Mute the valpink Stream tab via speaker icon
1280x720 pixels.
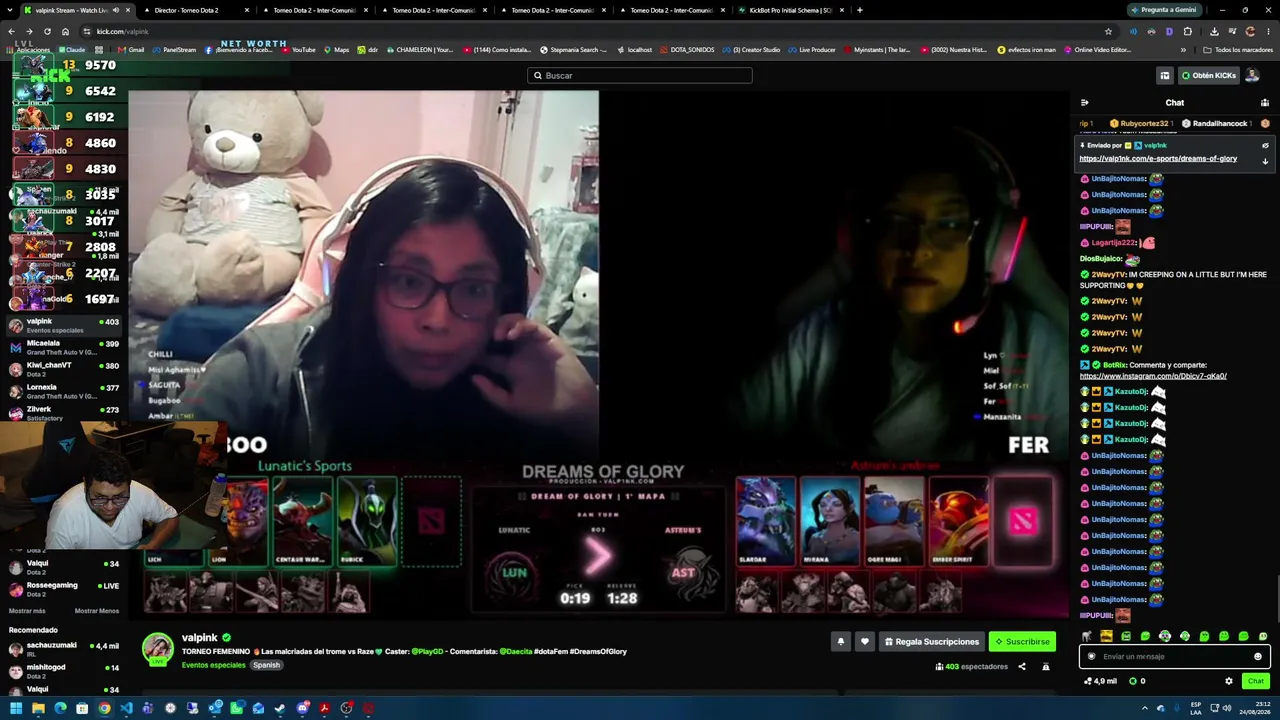(116, 10)
